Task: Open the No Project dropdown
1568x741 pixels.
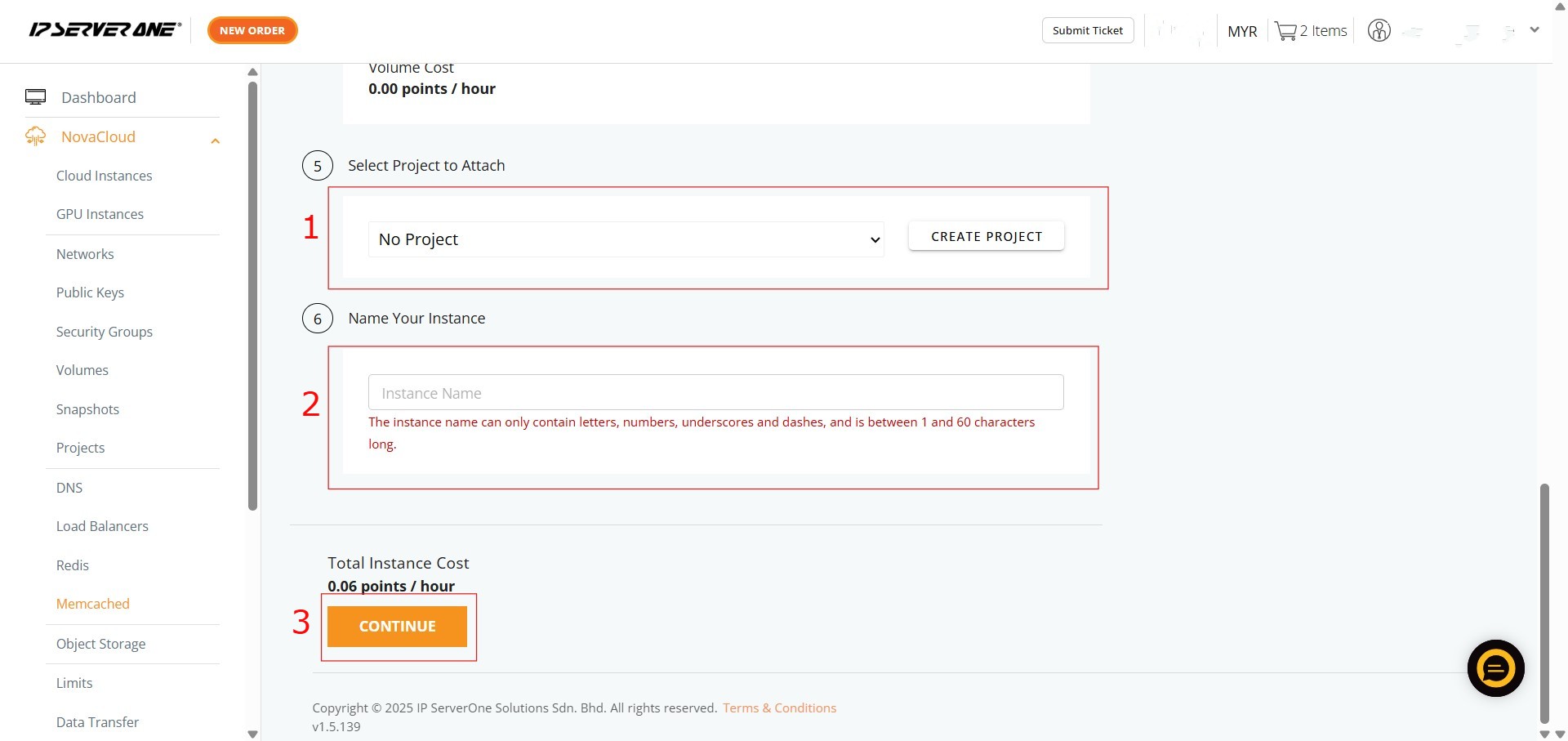Action: click(x=626, y=239)
